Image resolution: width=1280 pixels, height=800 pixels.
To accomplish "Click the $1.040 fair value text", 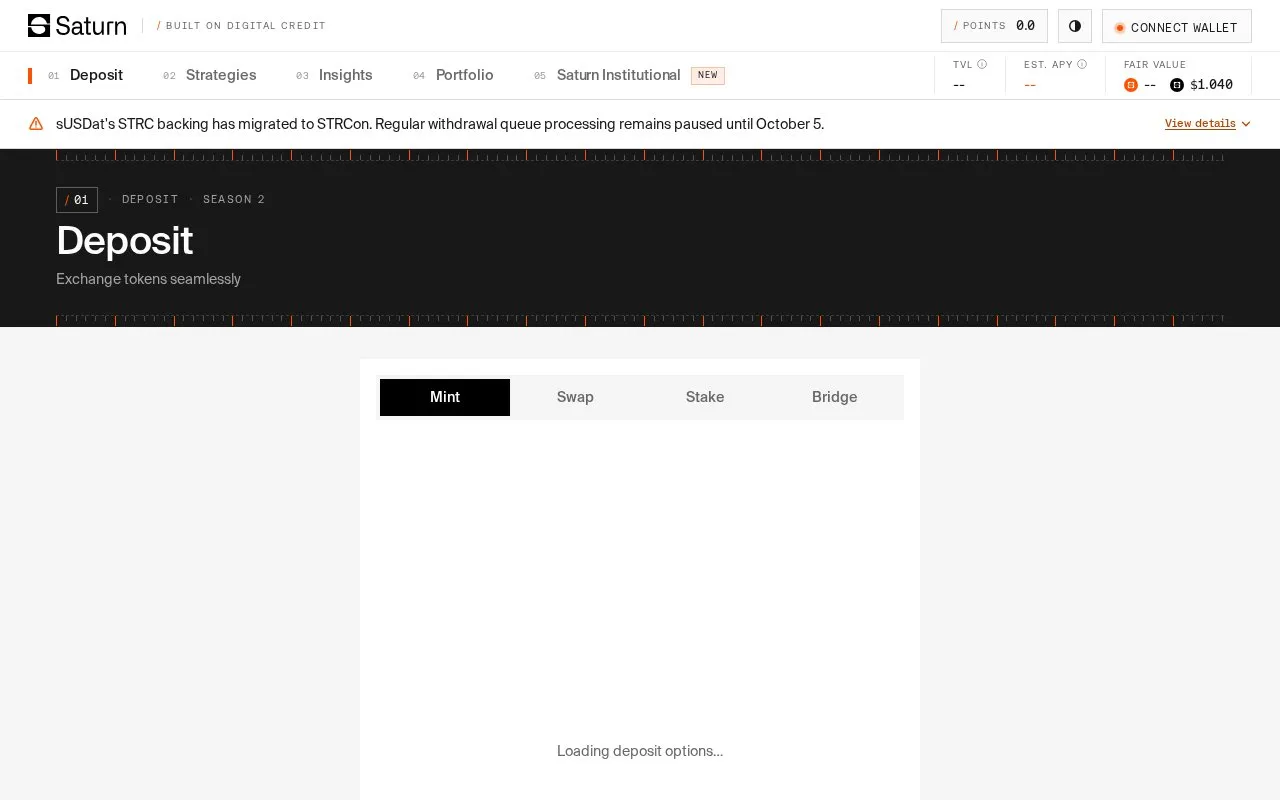I will pos(1211,85).
